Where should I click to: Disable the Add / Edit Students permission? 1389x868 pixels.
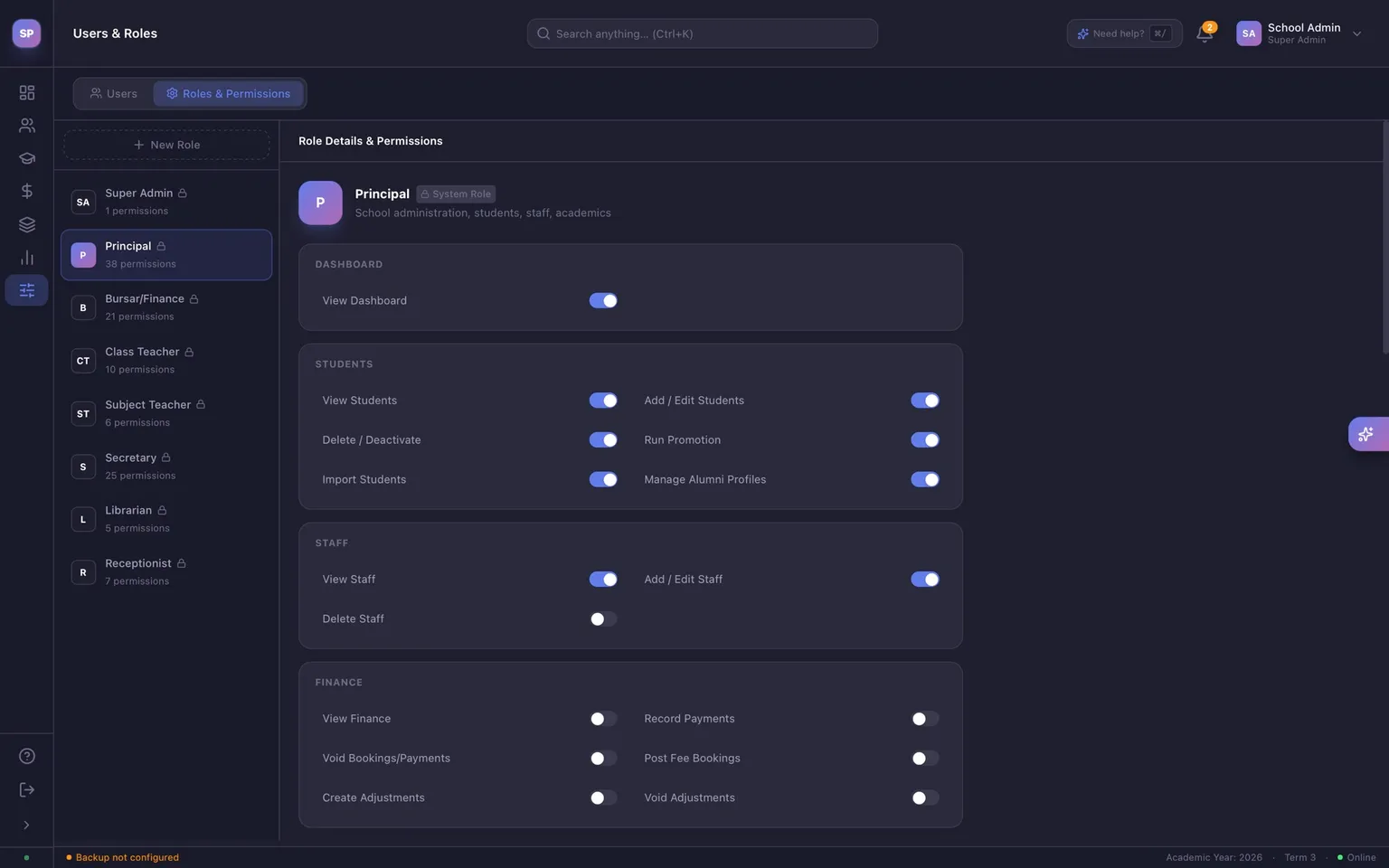tap(925, 401)
